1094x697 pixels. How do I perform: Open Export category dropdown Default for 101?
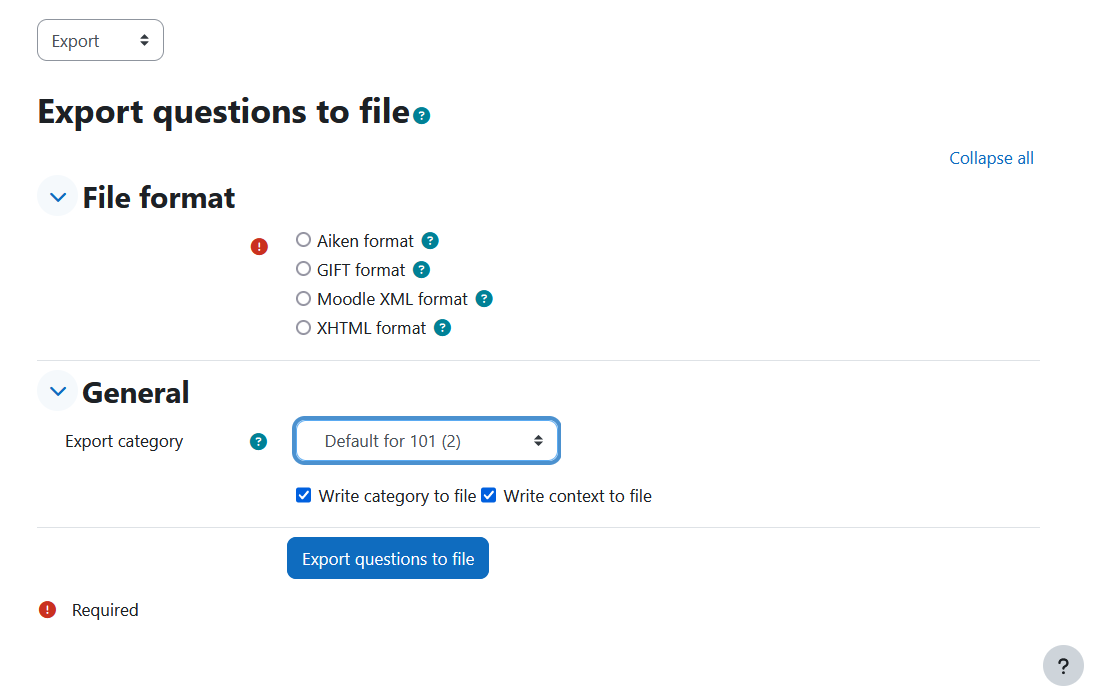426,441
